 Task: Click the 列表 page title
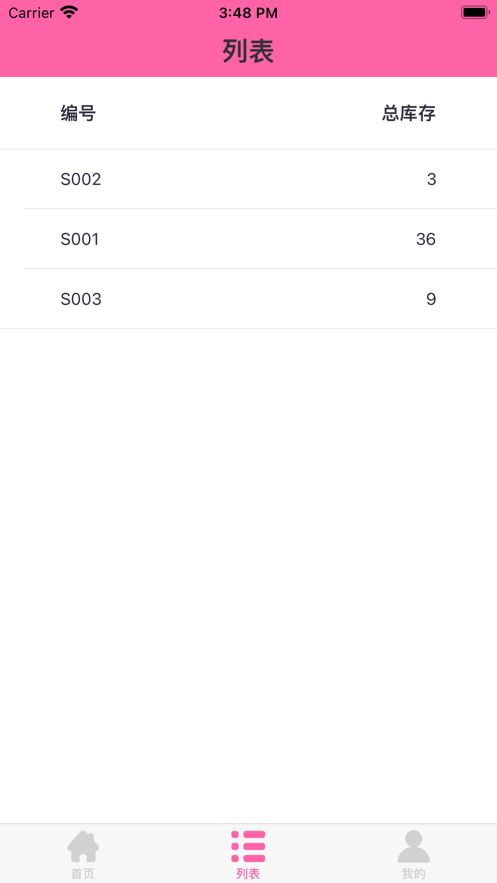(248, 52)
